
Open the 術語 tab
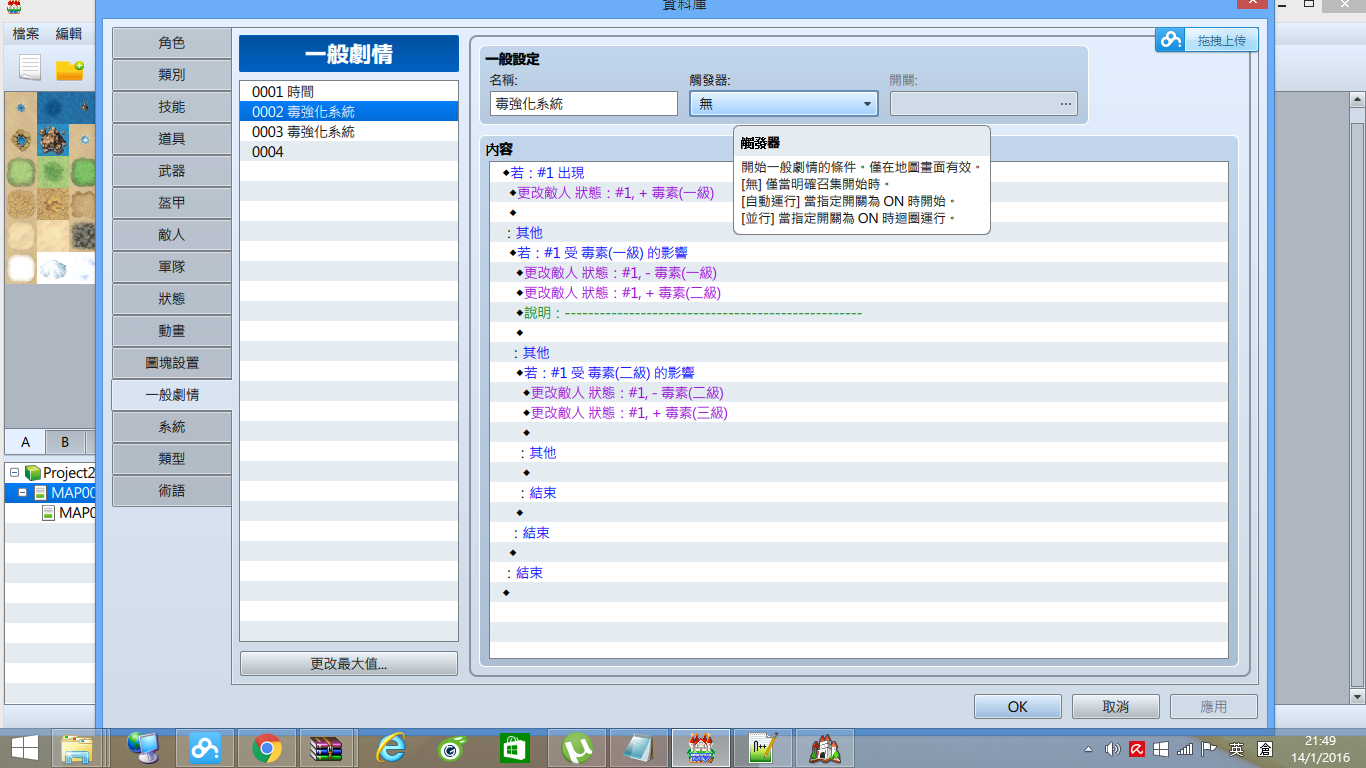171,491
